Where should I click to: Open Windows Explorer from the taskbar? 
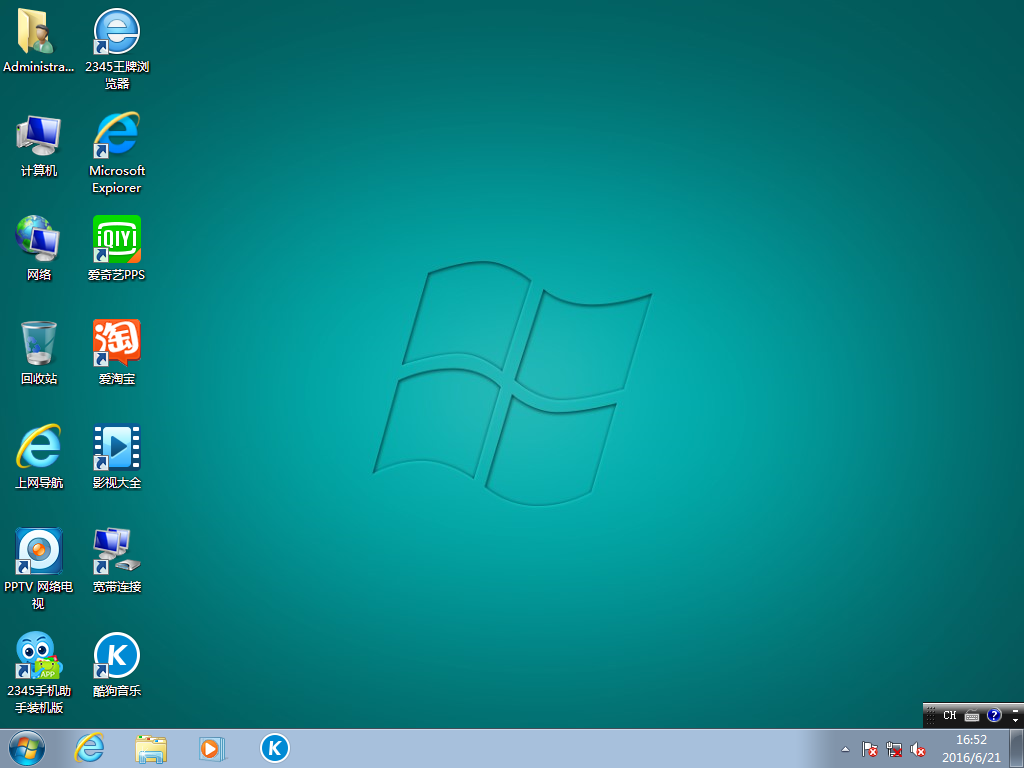[151, 748]
